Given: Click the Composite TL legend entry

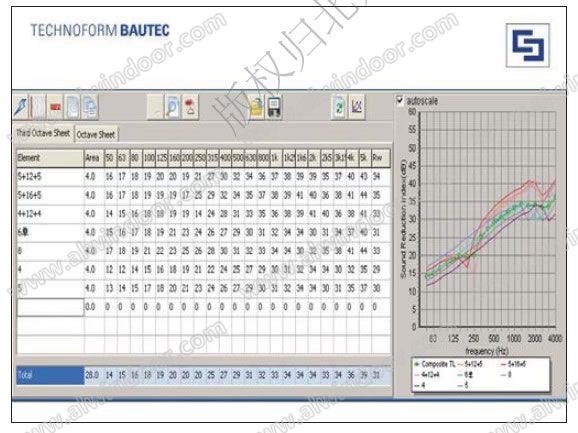Looking at the screenshot, I should [x=435, y=364].
